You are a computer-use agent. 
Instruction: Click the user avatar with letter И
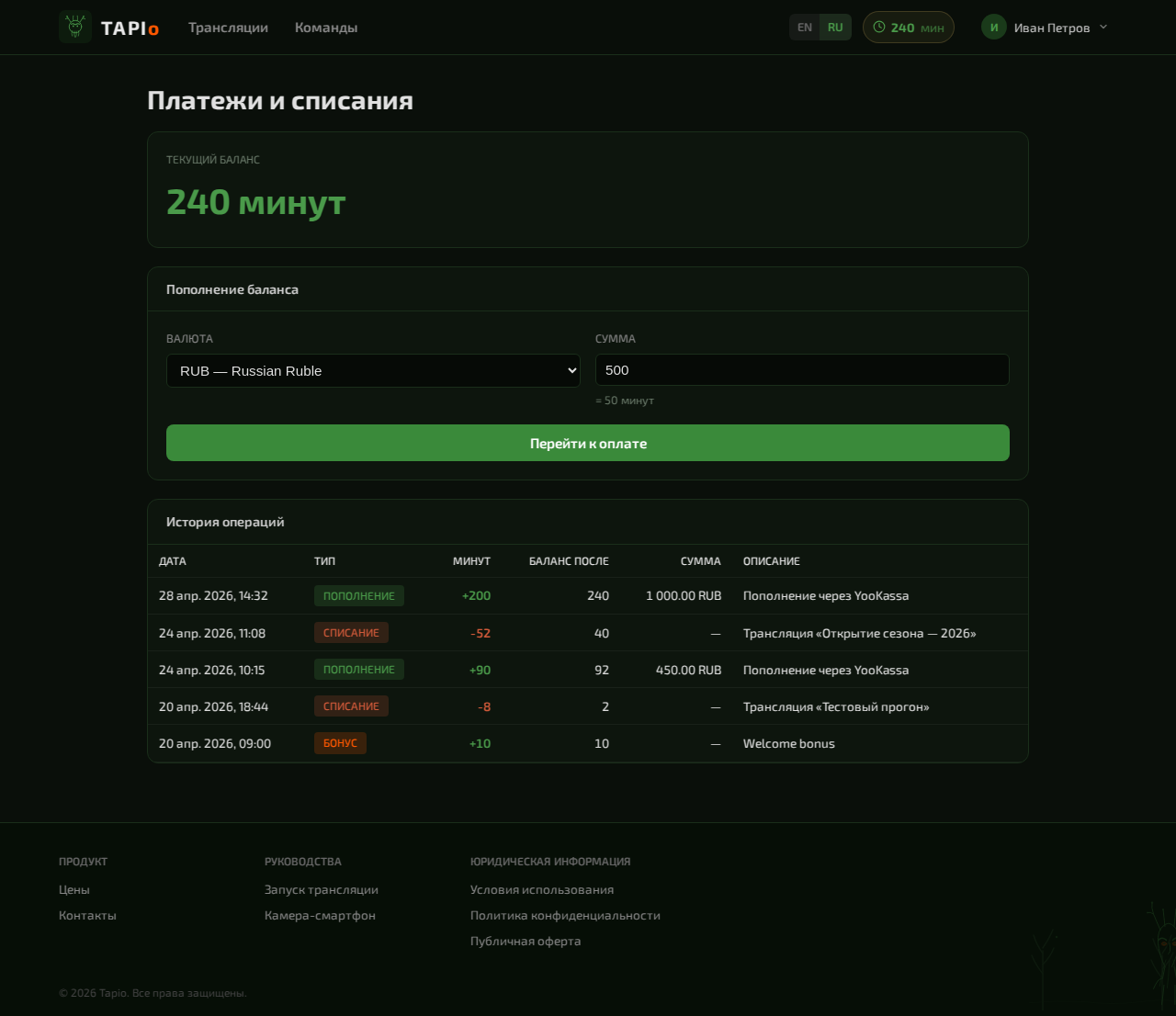(994, 27)
